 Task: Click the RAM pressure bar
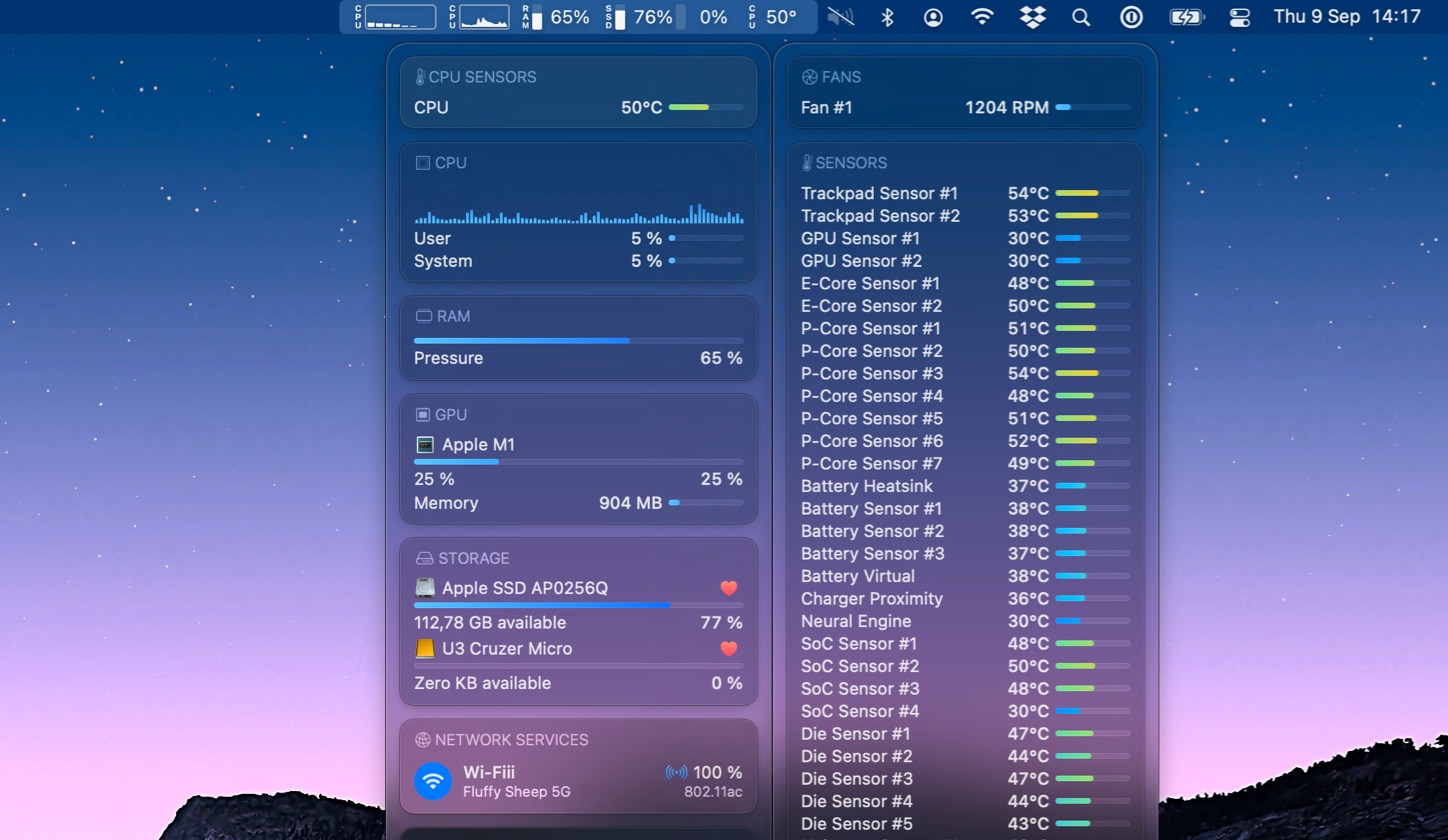(x=578, y=341)
